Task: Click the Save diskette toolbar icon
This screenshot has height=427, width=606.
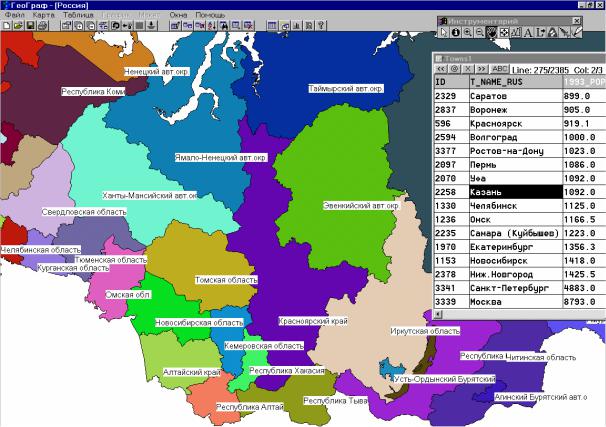Action: click(x=30, y=26)
